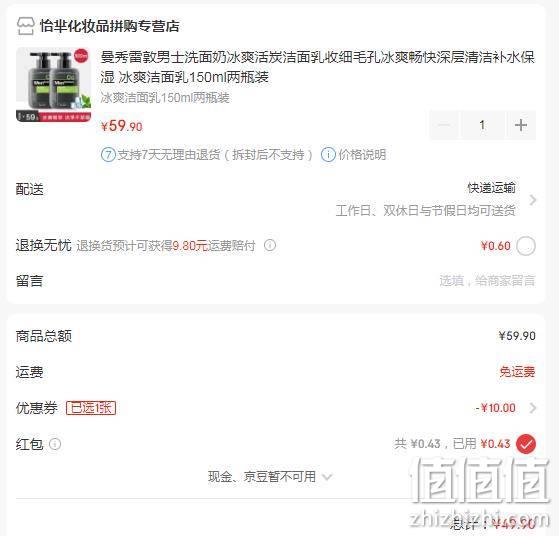
Task: Click the store icon beside the shop name
Action: (26, 26)
